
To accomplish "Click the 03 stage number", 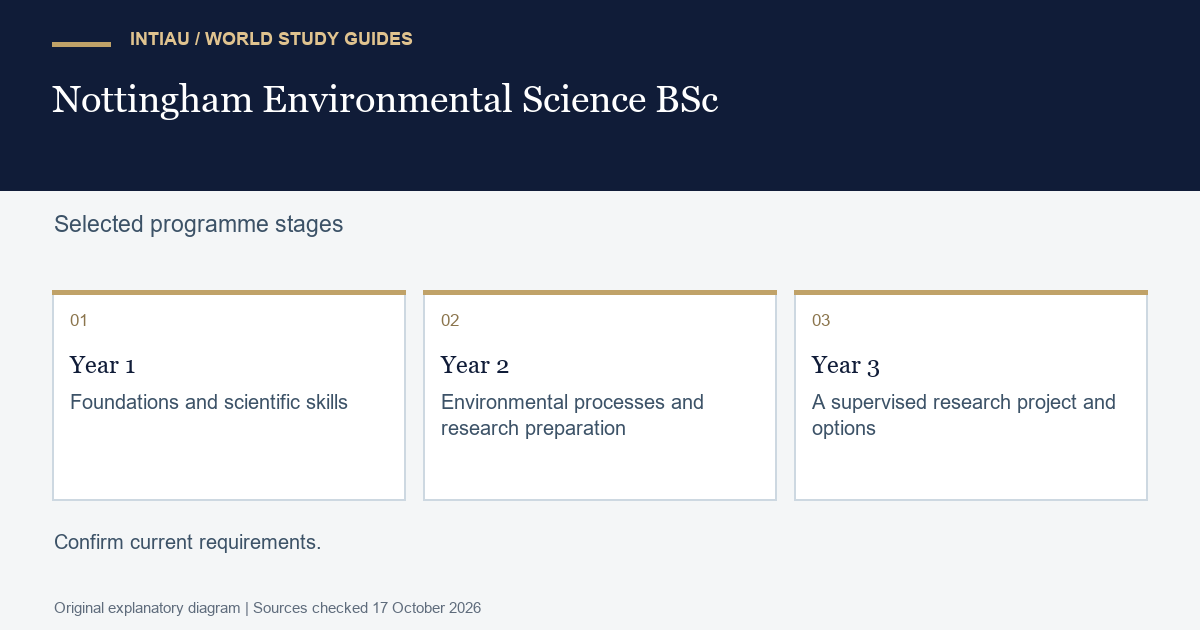I will point(821,321).
